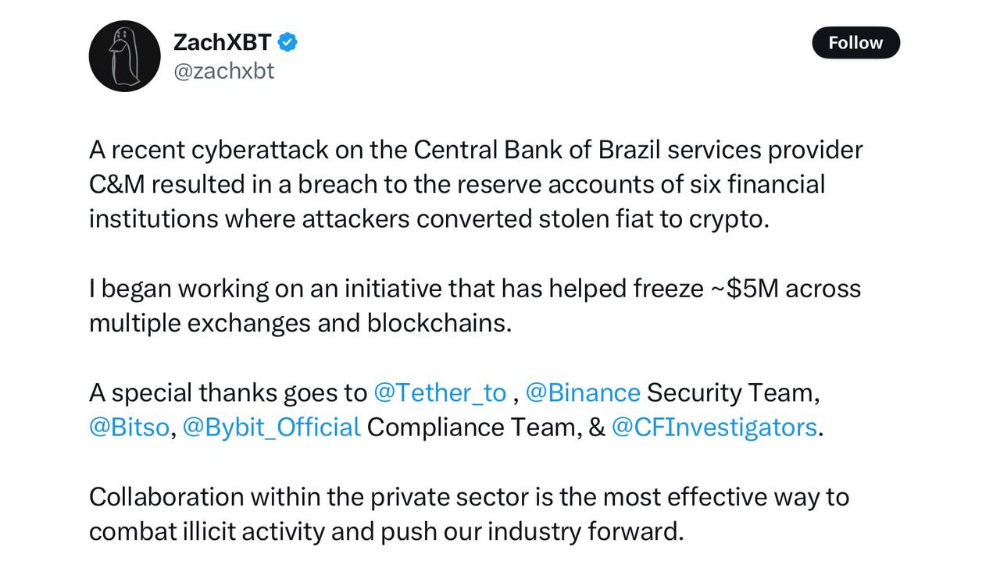The height and width of the screenshot is (582, 1000).
Task: Click the blue verified badge beside ZachXBT
Action: tap(288, 42)
